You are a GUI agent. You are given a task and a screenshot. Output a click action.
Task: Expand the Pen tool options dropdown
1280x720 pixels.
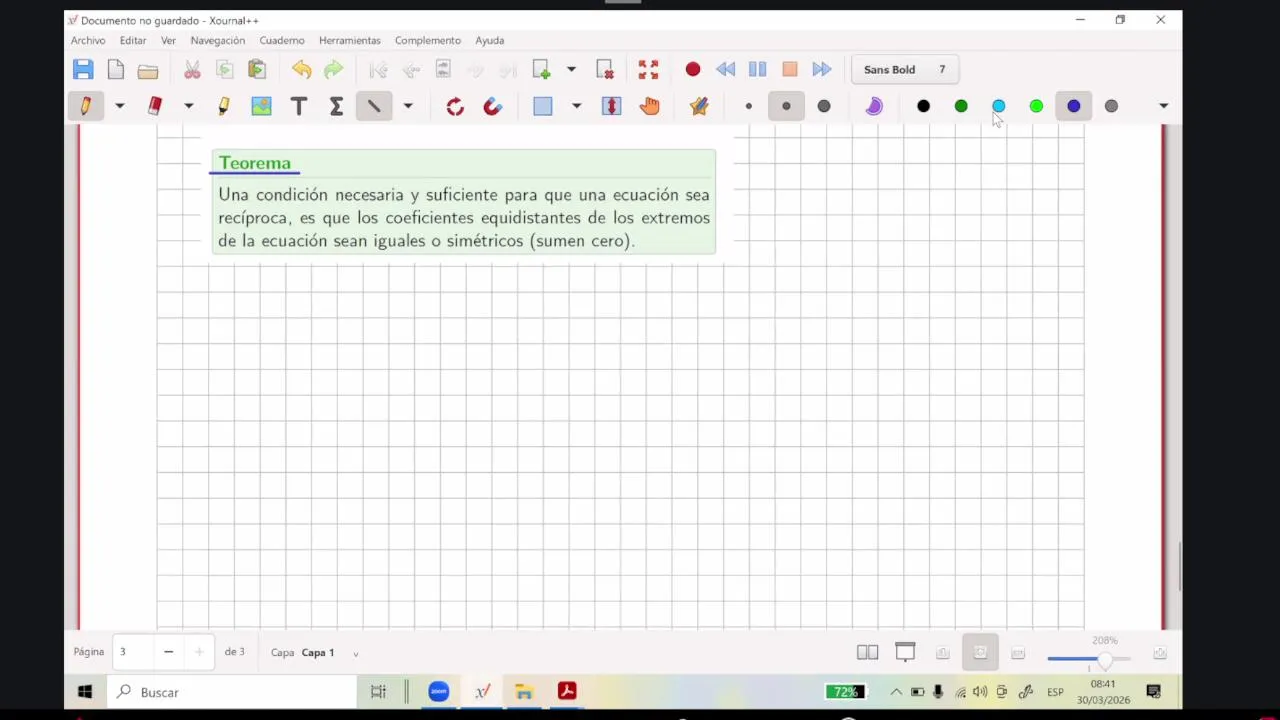coord(119,106)
